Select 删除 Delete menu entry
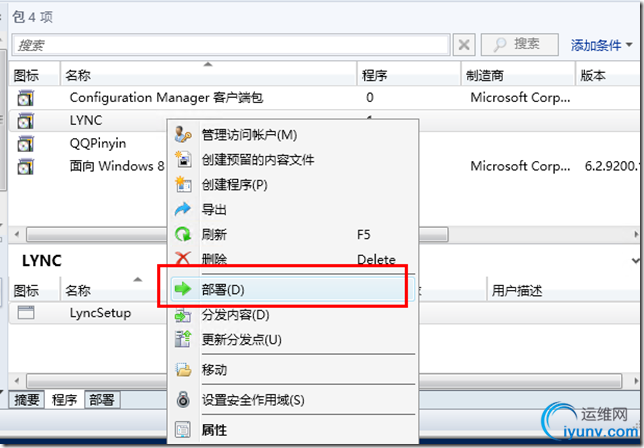The image size is (644, 448). click(x=293, y=259)
